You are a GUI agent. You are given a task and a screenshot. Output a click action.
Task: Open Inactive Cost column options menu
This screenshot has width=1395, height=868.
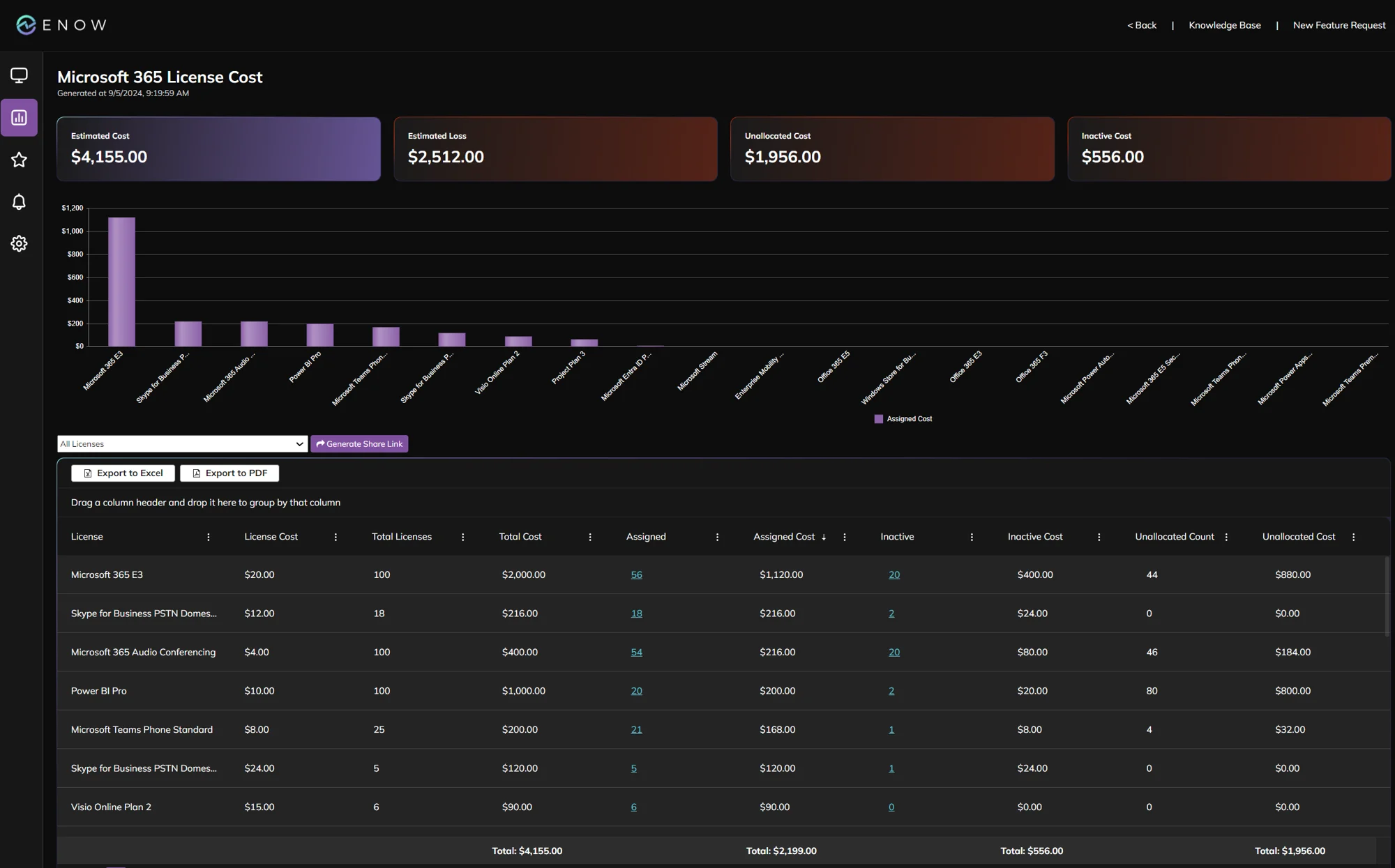(x=1099, y=537)
